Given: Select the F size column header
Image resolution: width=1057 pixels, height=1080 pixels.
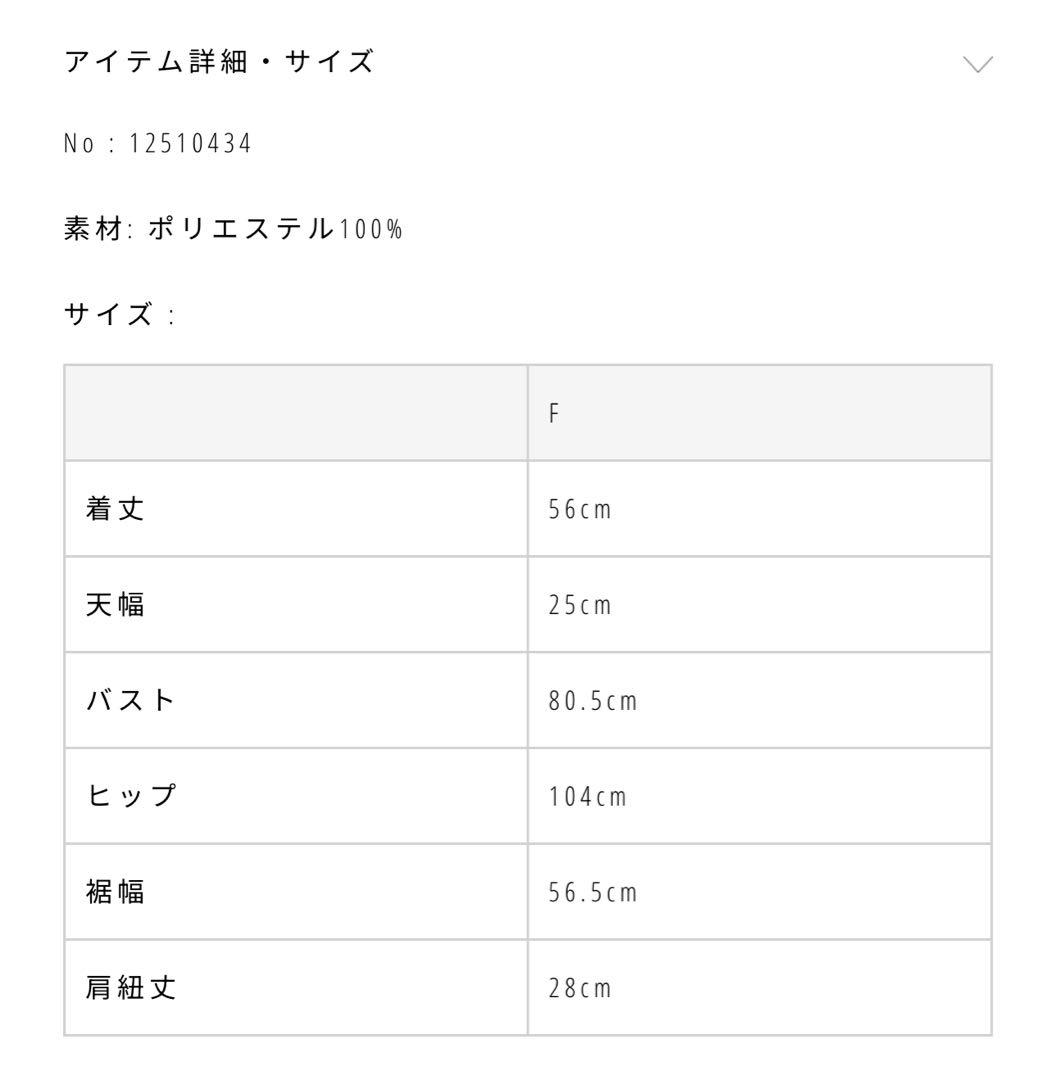Looking at the screenshot, I should pos(553,413).
